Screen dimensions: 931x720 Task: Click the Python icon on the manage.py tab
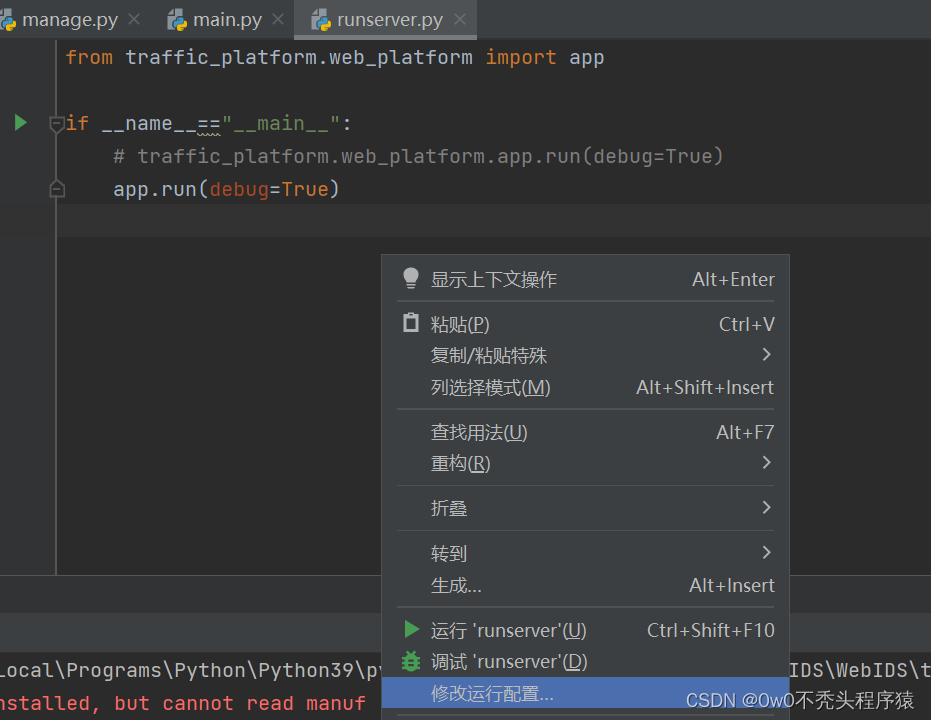[x=10, y=18]
